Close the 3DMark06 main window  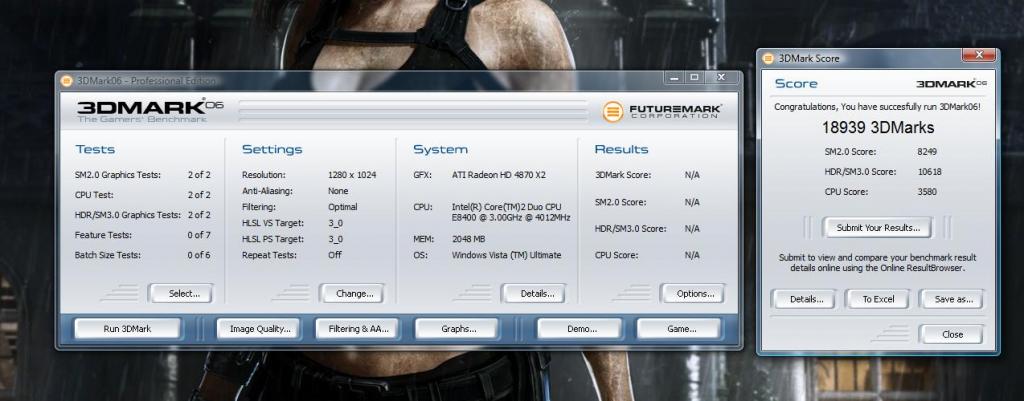click(721, 78)
